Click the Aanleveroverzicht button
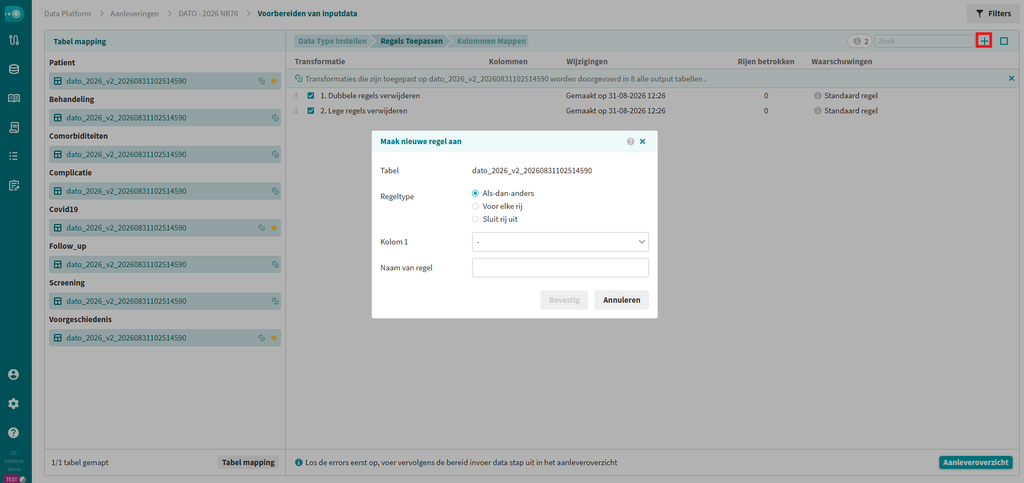 click(x=976, y=462)
